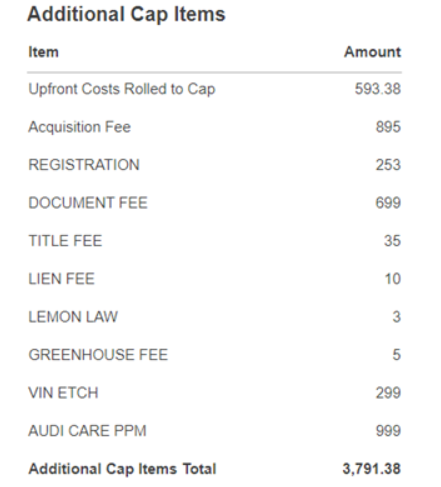
Task: Select the 593.38 amount value
Action: 378,89
